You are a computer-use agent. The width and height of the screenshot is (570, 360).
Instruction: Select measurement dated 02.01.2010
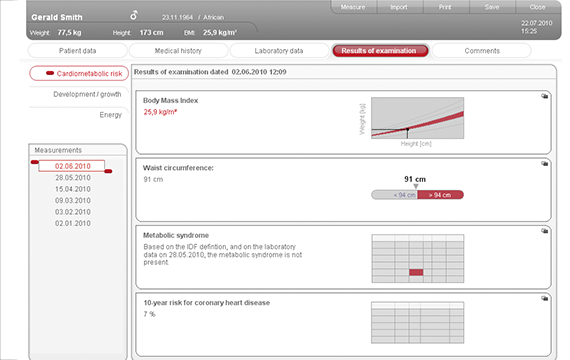[x=73, y=223]
